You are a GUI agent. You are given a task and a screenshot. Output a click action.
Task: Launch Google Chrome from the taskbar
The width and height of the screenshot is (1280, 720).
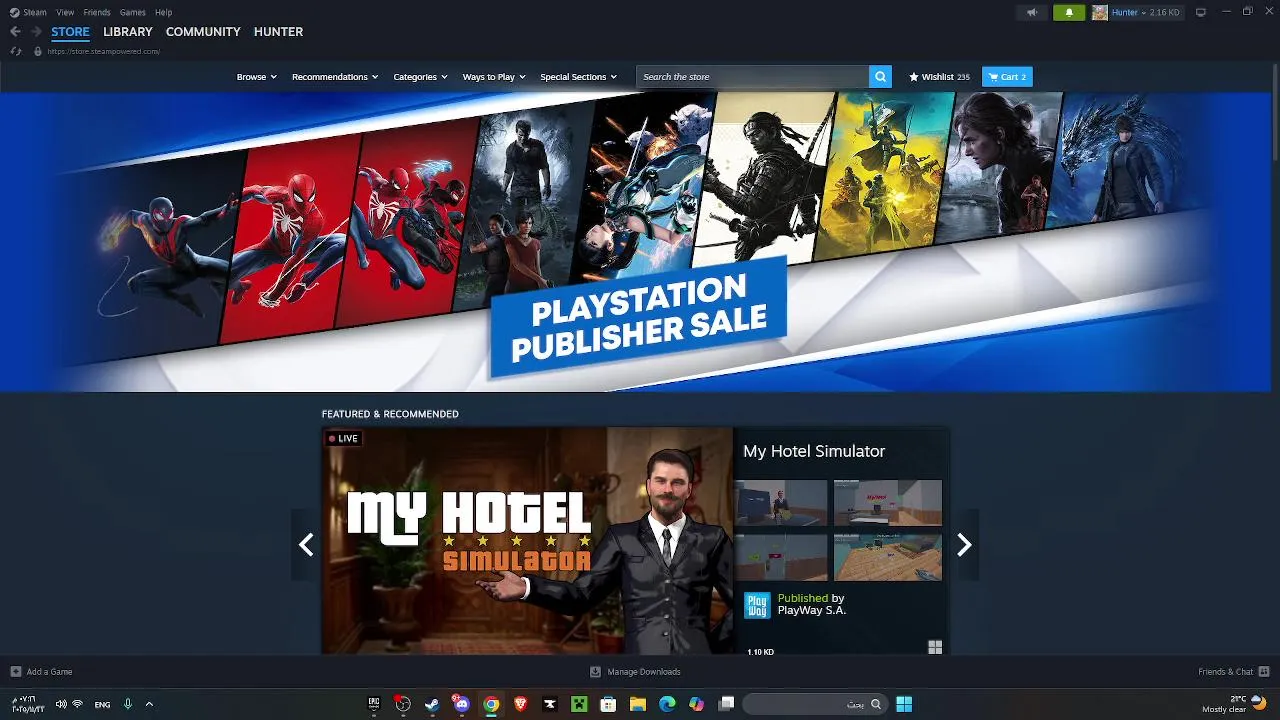491,704
